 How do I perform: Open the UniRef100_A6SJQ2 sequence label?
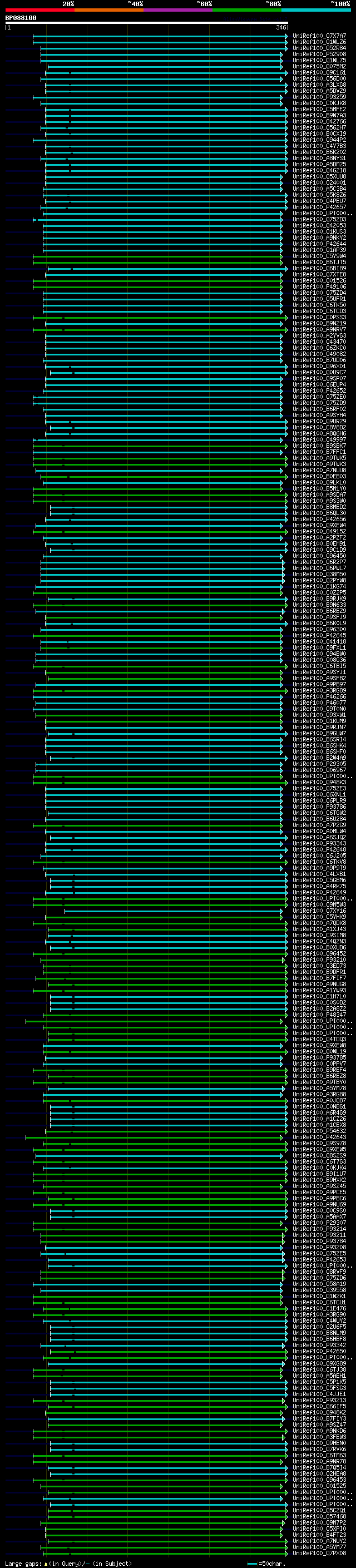coord(319,838)
